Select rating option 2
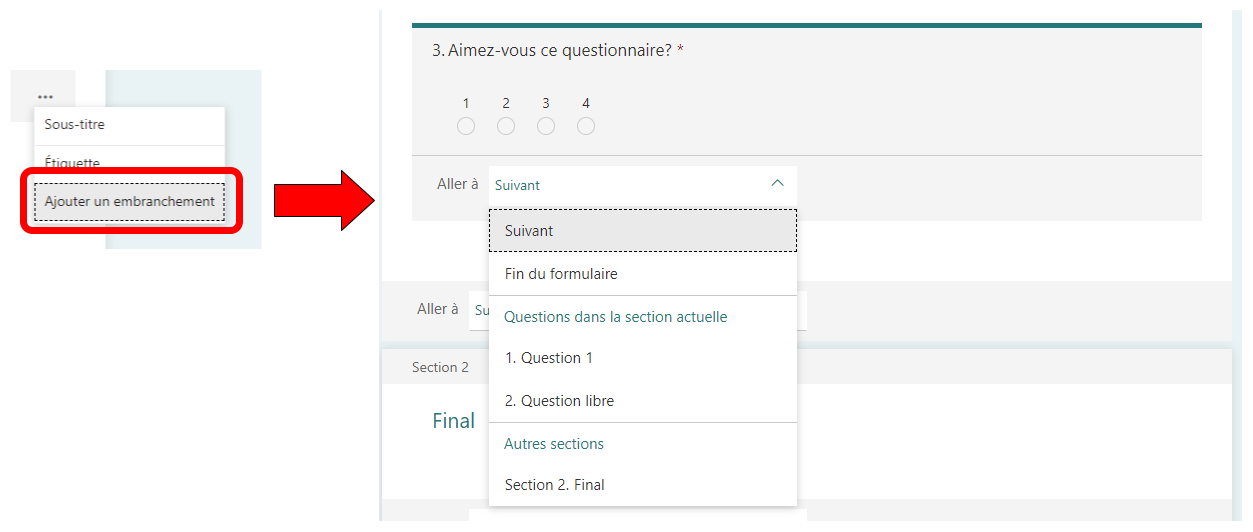This screenshot has height=532, width=1253. tap(506, 126)
